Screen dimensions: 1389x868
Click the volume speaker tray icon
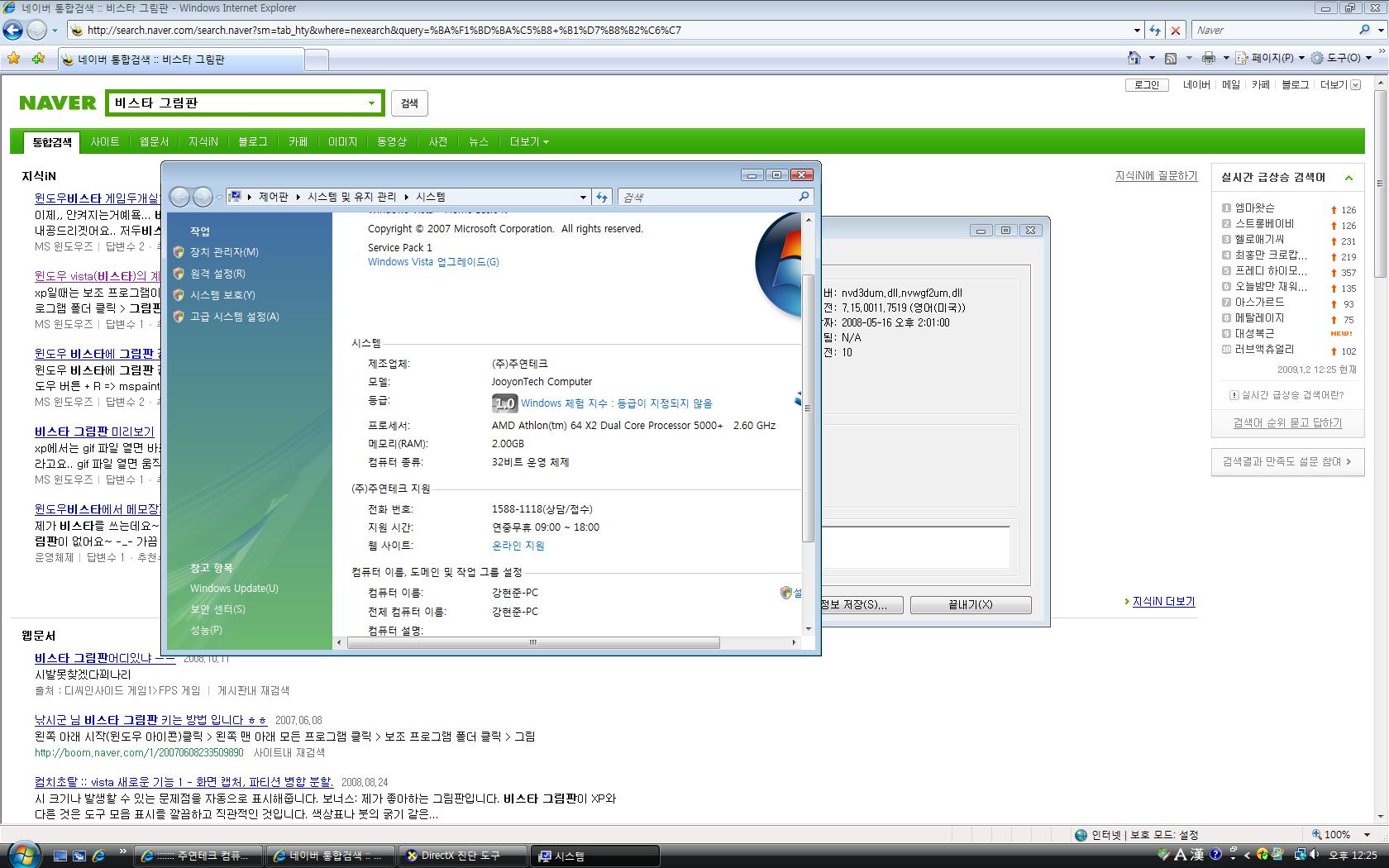[1314, 855]
